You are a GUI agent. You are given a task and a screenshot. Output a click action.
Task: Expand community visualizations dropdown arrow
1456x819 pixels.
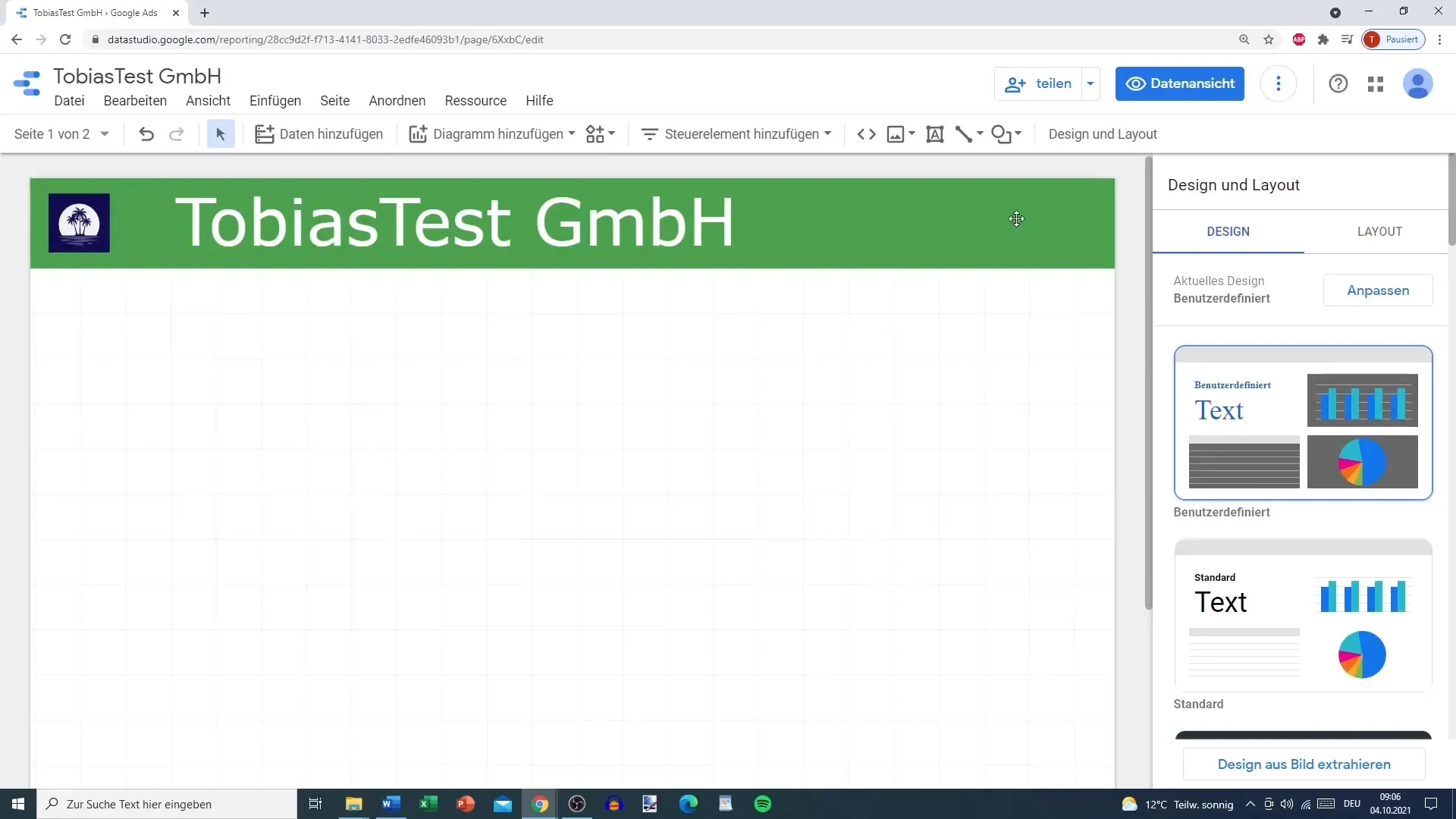611,133
